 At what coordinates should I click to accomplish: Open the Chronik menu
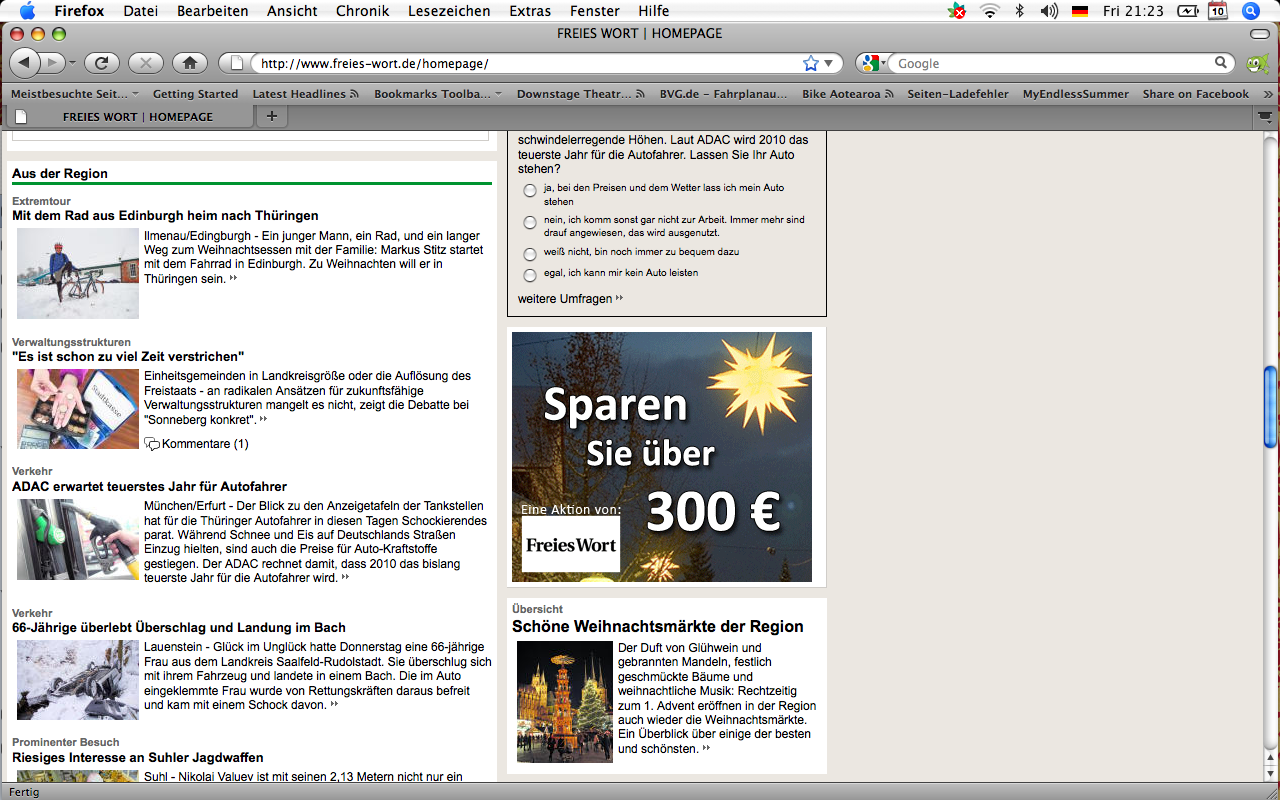[x=363, y=11]
